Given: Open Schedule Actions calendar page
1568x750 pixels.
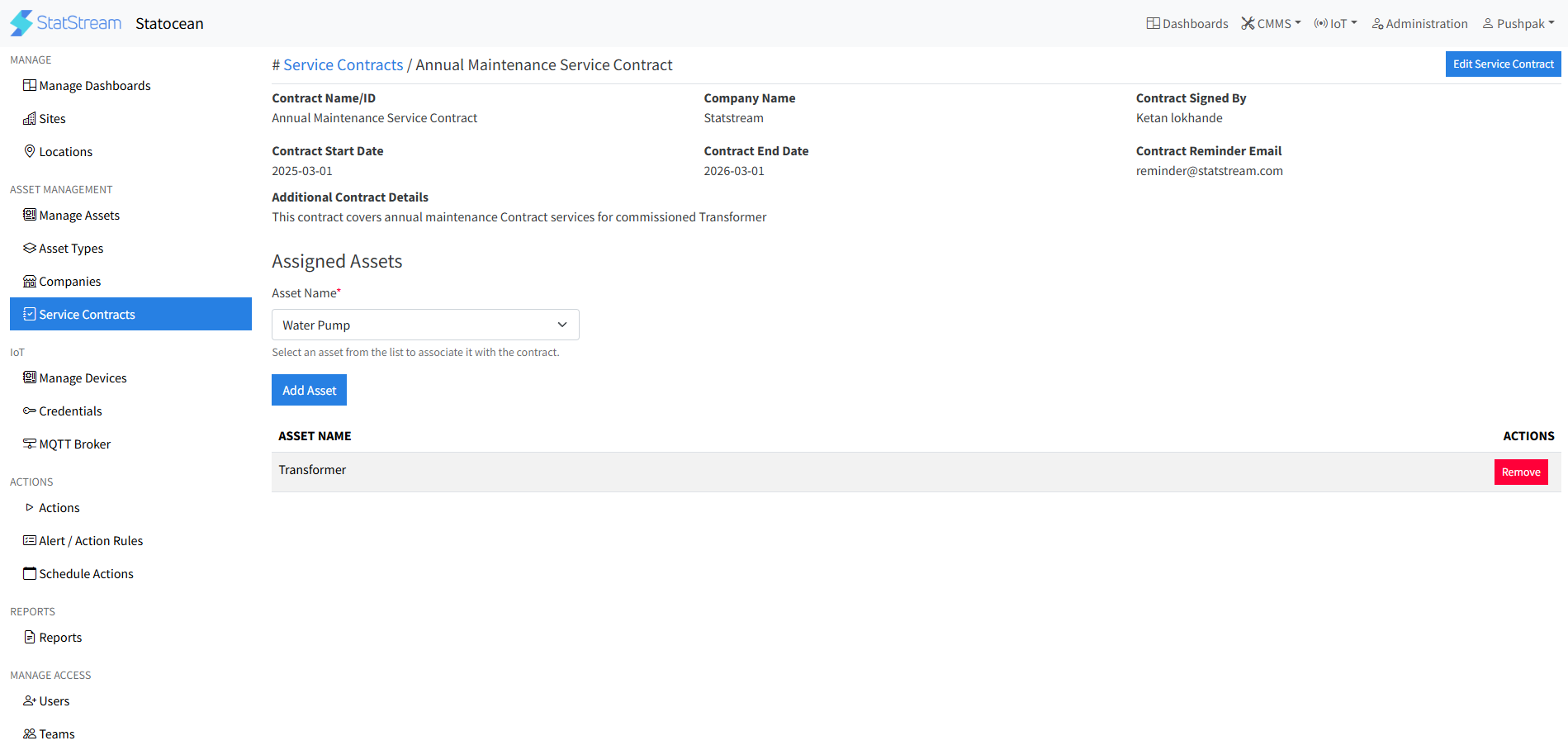Looking at the screenshot, I should (x=30, y=573).
